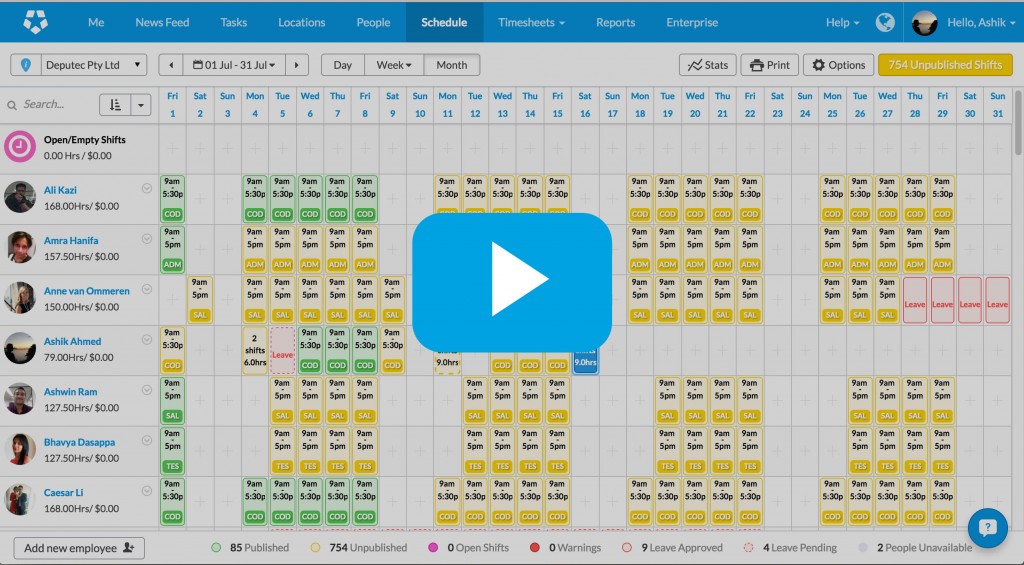This screenshot has height=565, width=1024.
Task: Open the sort order icon button
Action: point(115,104)
